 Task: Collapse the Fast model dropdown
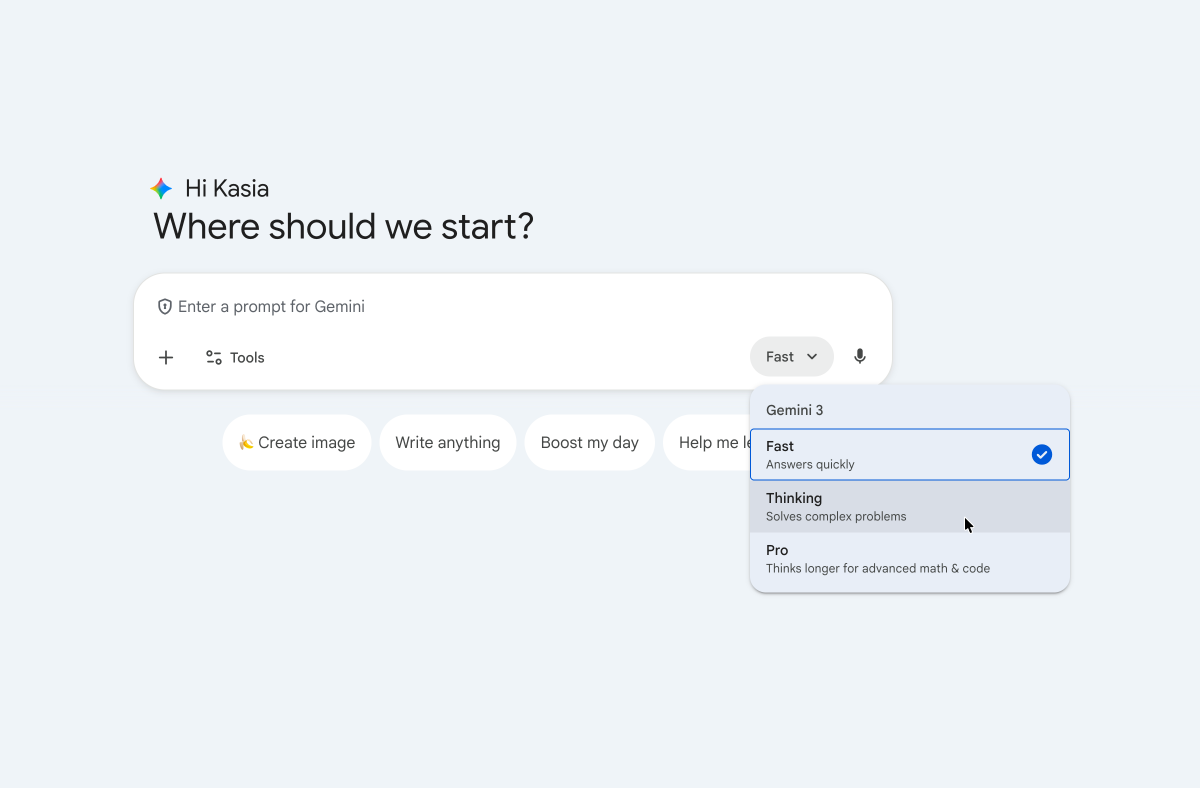click(x=792, y=357)
